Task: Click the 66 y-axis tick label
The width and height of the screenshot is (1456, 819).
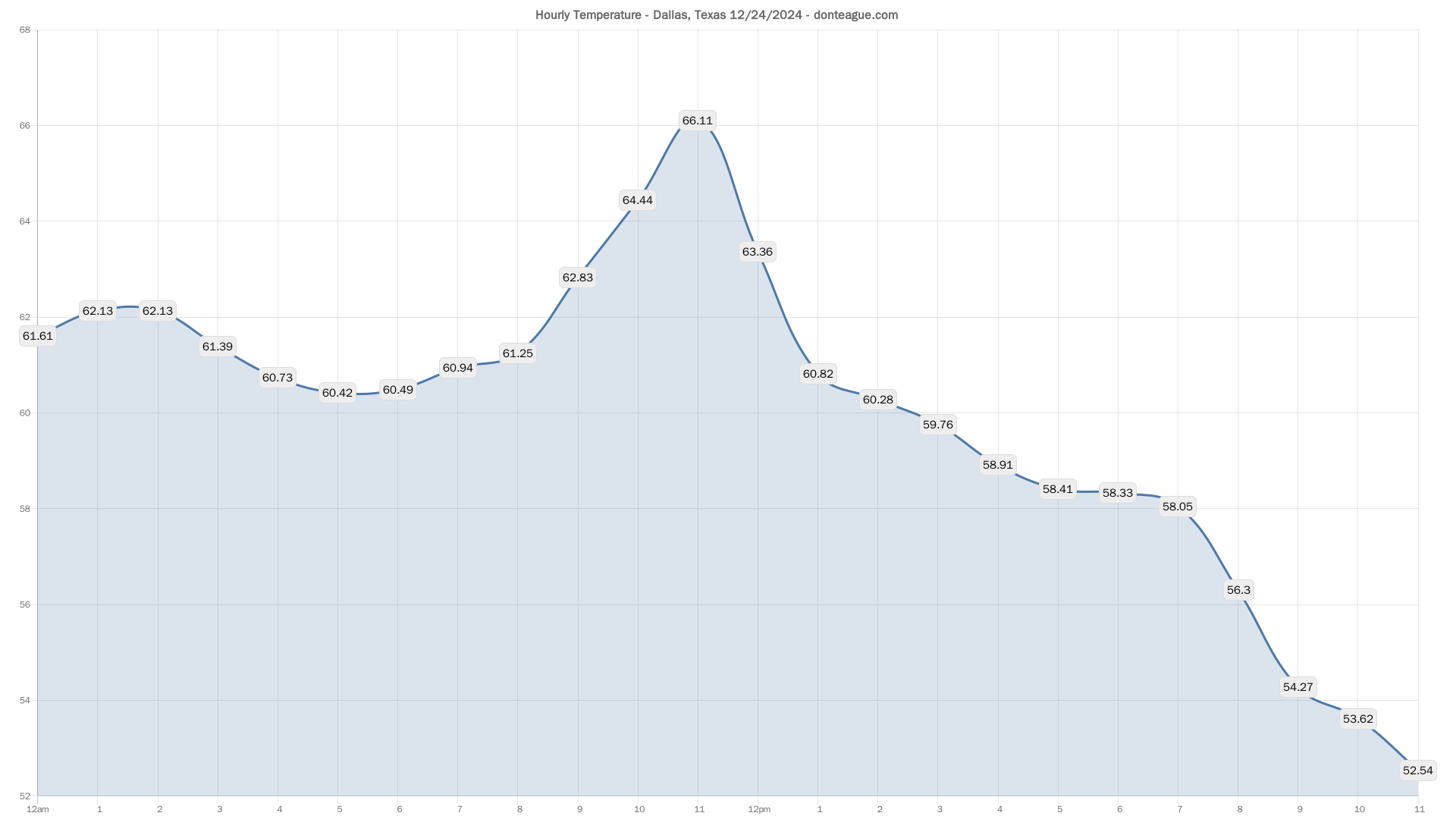Action: click(25, 126)
